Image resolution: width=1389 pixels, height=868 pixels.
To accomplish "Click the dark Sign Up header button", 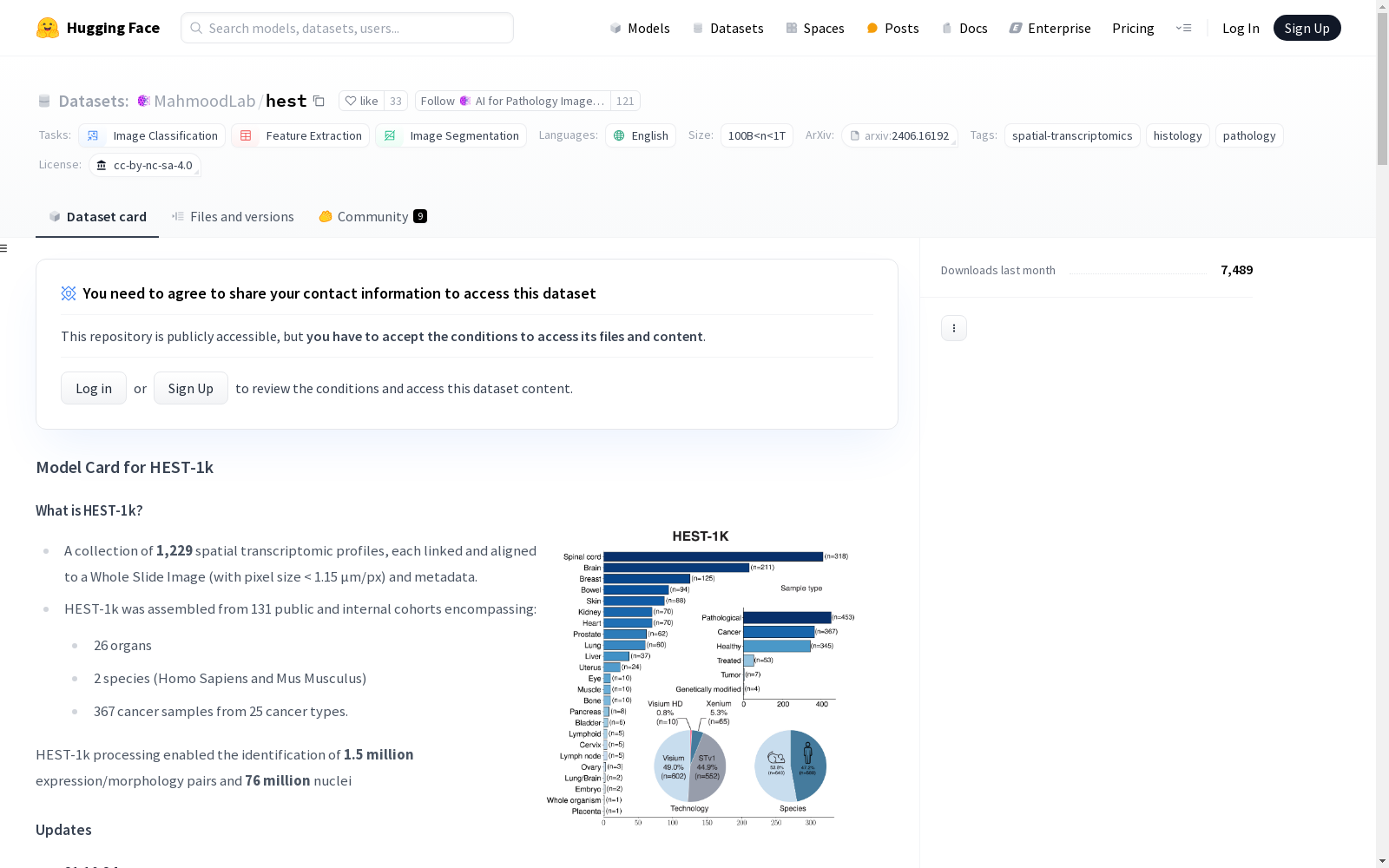I will click(1307, 28).
